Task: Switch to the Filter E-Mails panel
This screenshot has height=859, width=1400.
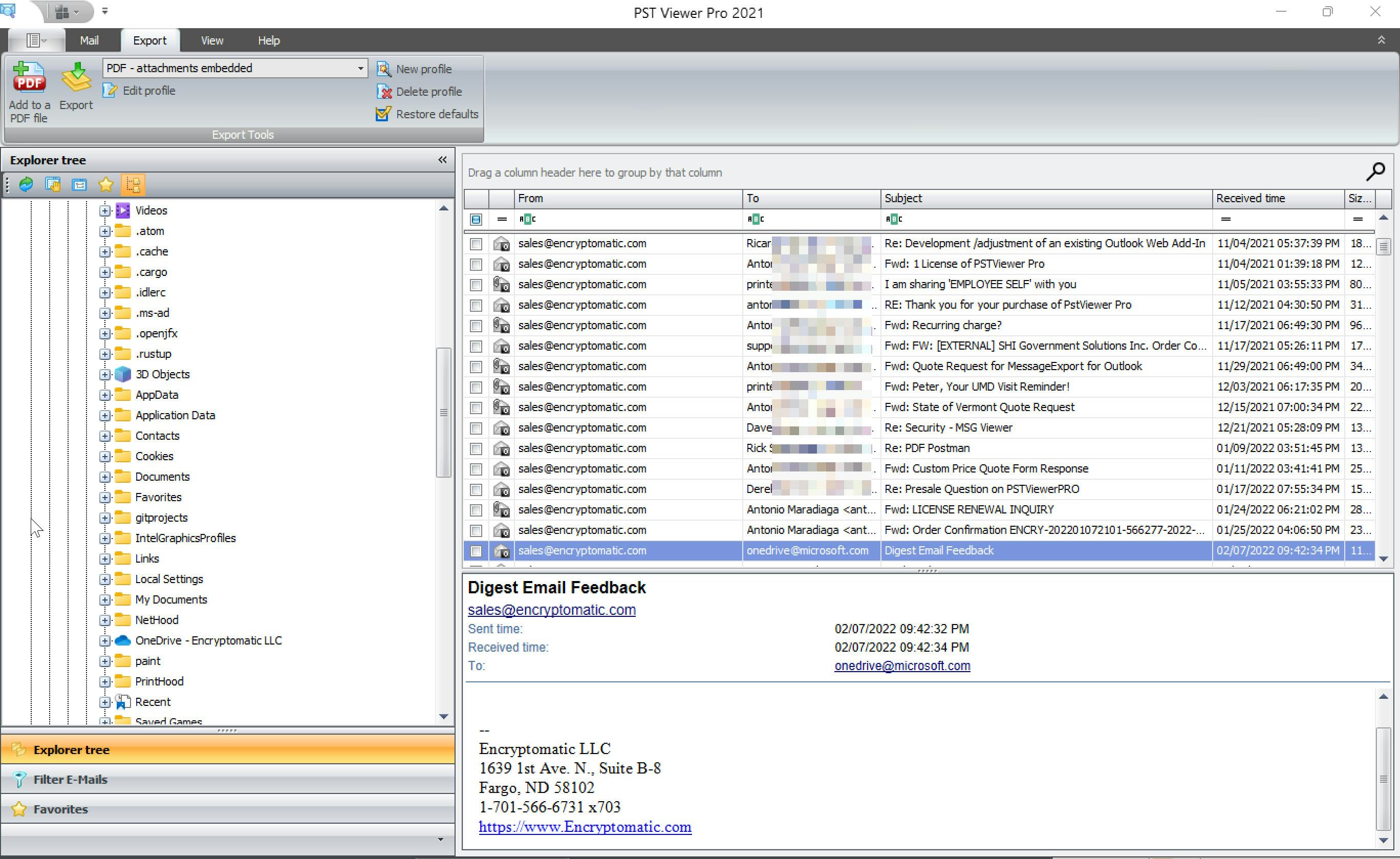Action: pos(70,779)
